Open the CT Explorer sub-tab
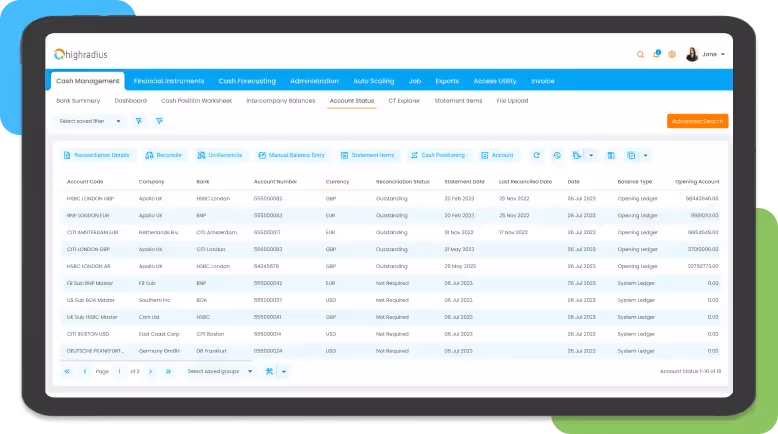This screenshot has width=778, height=434. [x=404, y=101]
